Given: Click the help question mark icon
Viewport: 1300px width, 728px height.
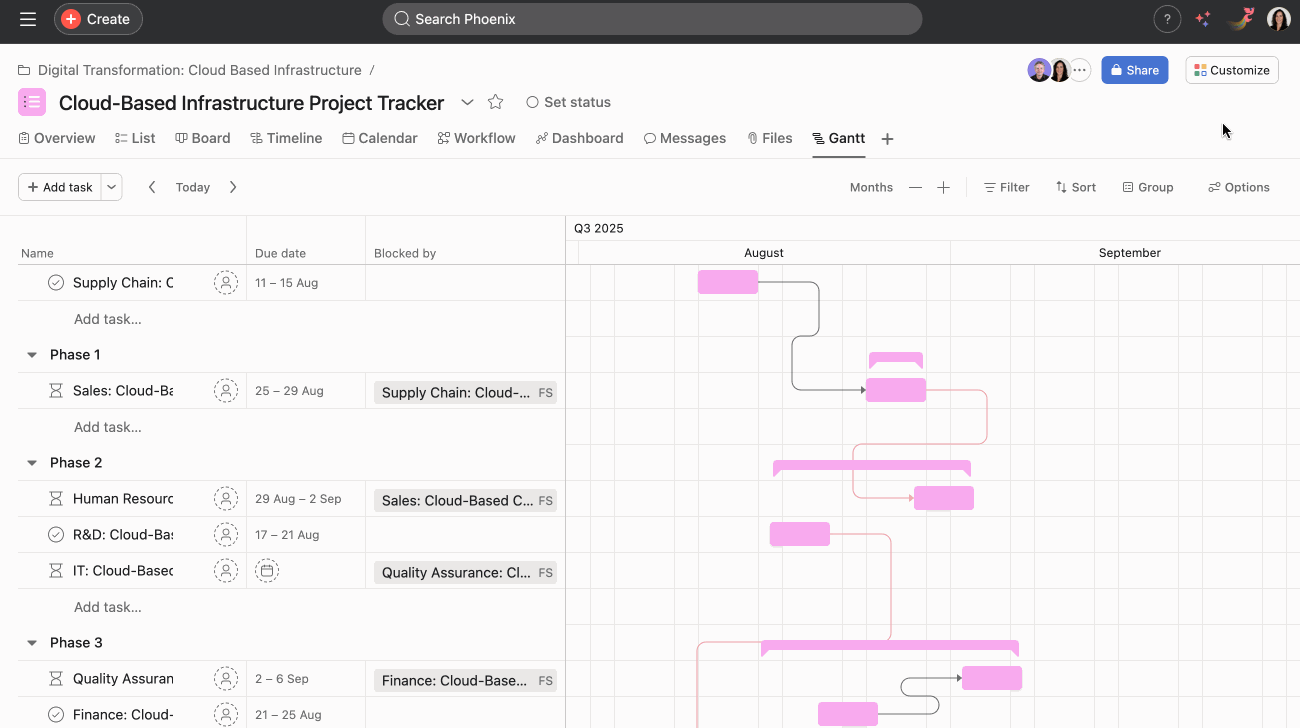Looking at the screenshot, I should (x=1167, y=19).
